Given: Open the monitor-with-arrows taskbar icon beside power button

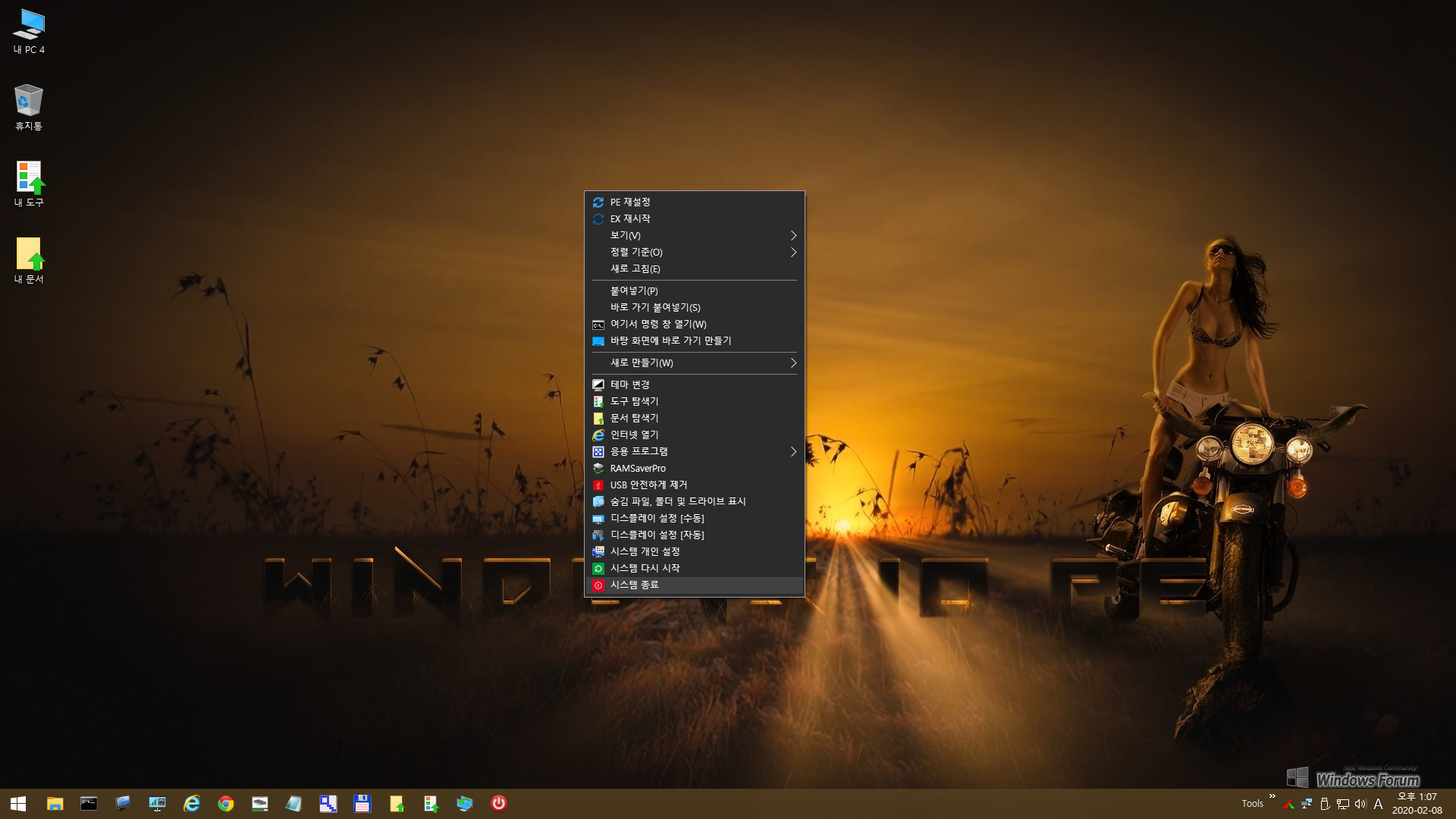Looking at the screenshot, I should (464, 803).
